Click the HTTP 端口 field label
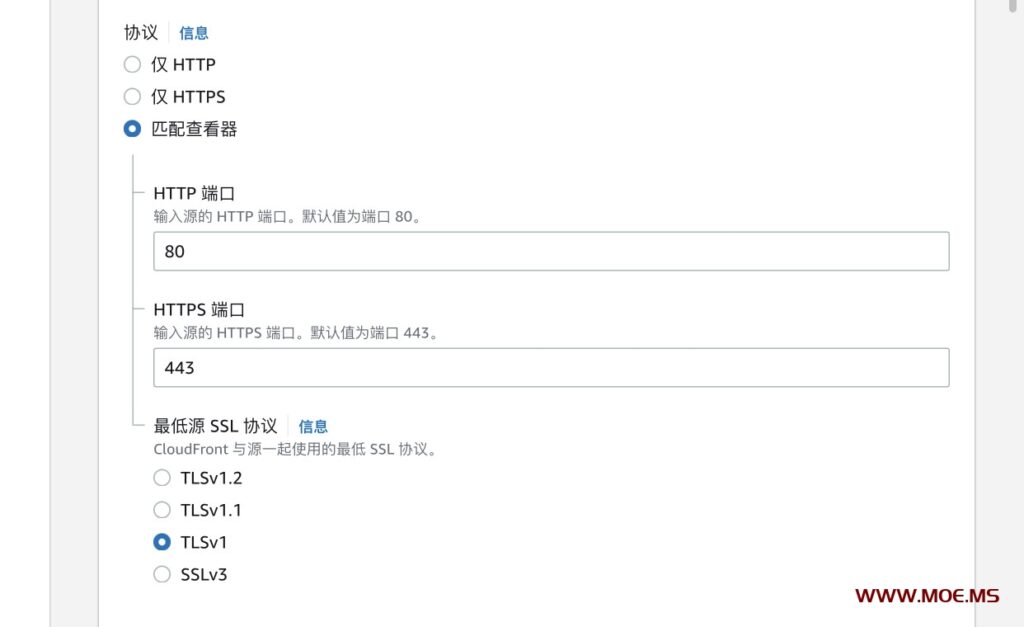The height and width of the screenshot is (627, 1024). (x=194, y=193)
